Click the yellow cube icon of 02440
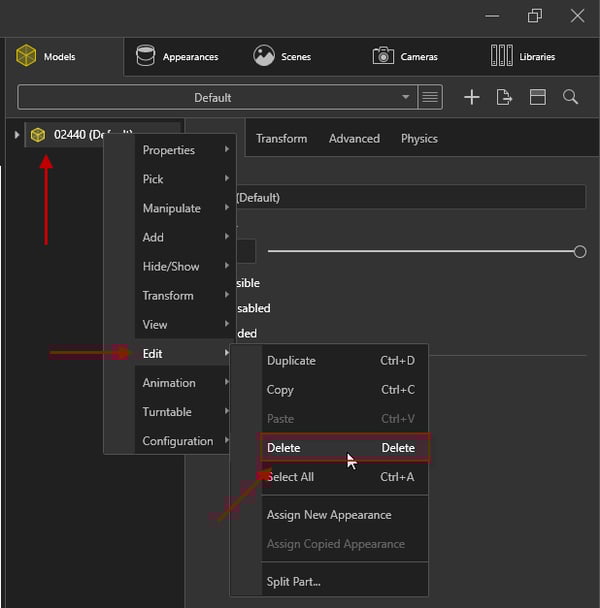 38,135
